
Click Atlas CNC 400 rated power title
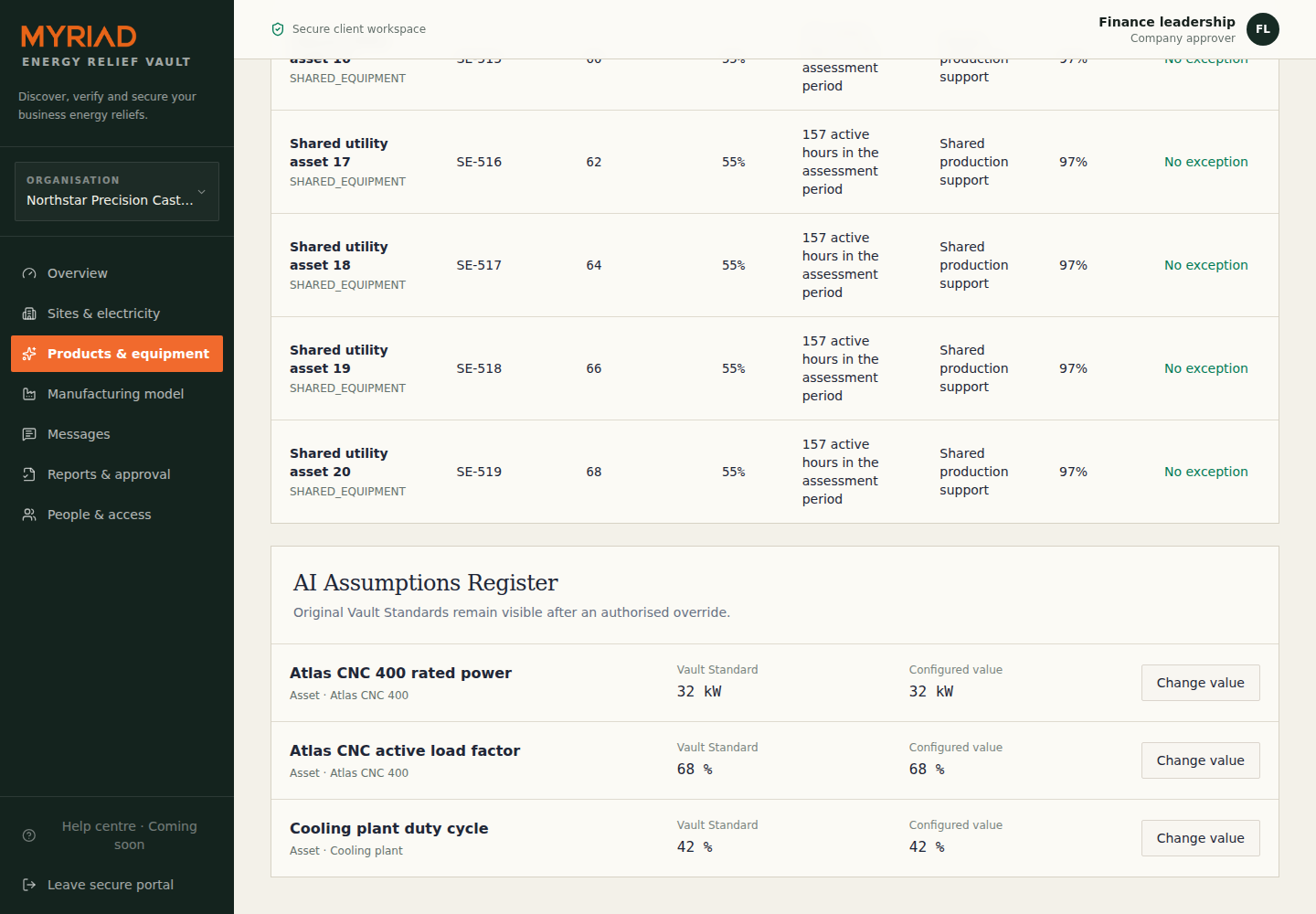(400, 673)
